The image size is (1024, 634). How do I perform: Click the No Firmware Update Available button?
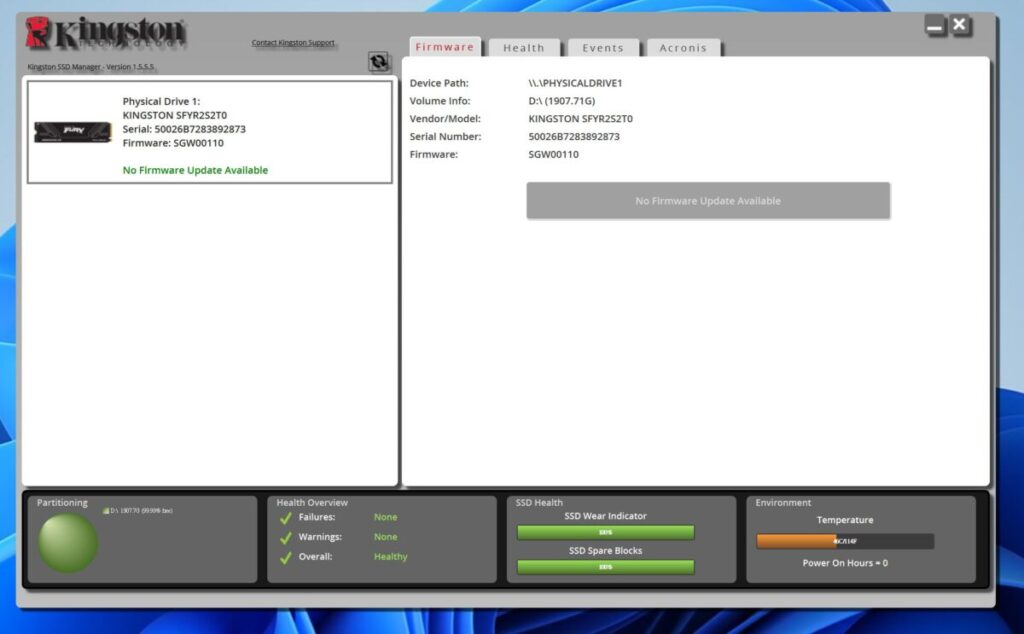pyautogui.click(x=708, y=200)
